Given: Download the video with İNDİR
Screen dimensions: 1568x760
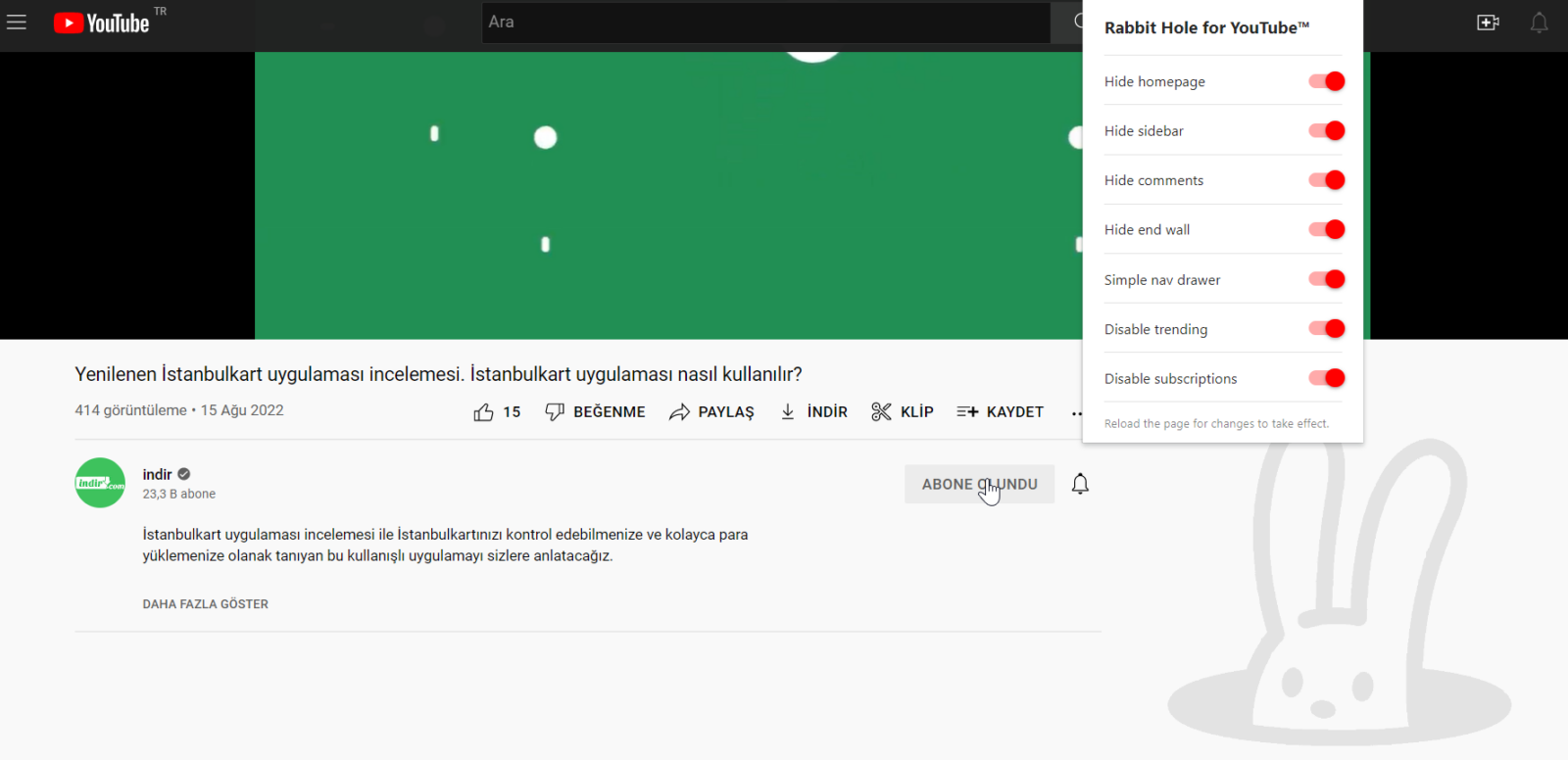Looking at the screenshot, I should pyautogui.click(x=813, y=412).
